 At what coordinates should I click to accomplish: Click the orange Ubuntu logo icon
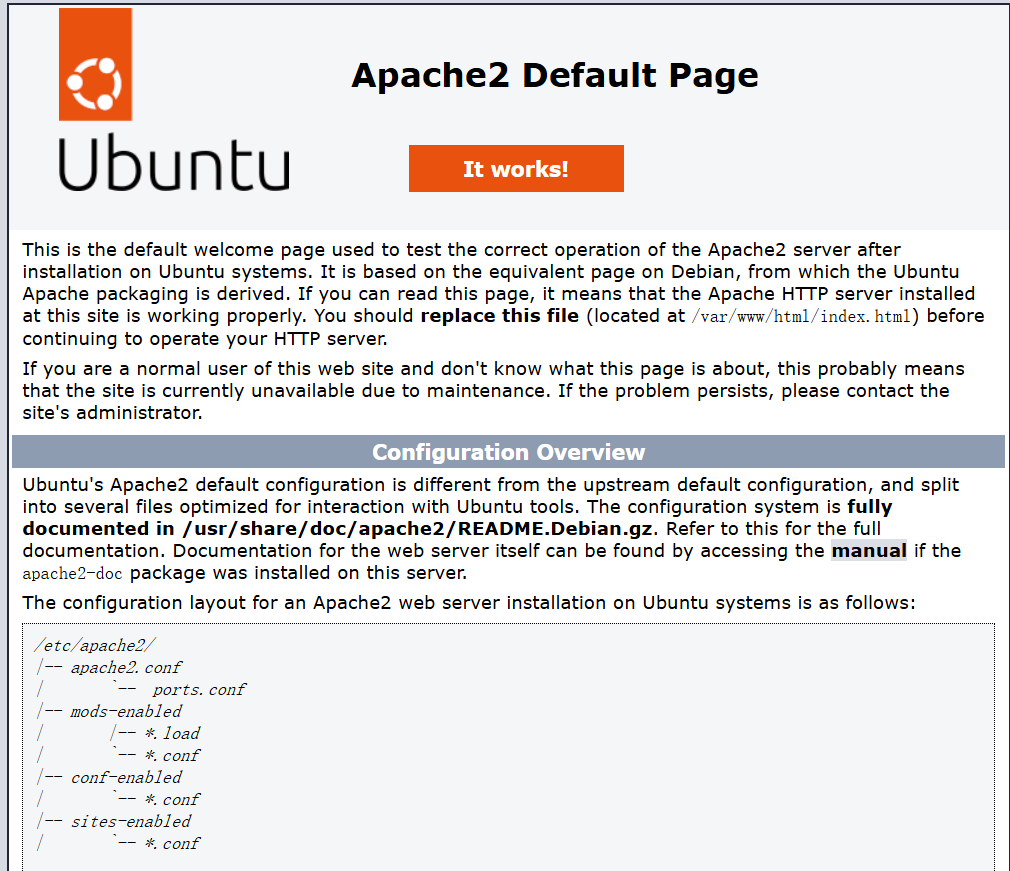click(95, 64)
